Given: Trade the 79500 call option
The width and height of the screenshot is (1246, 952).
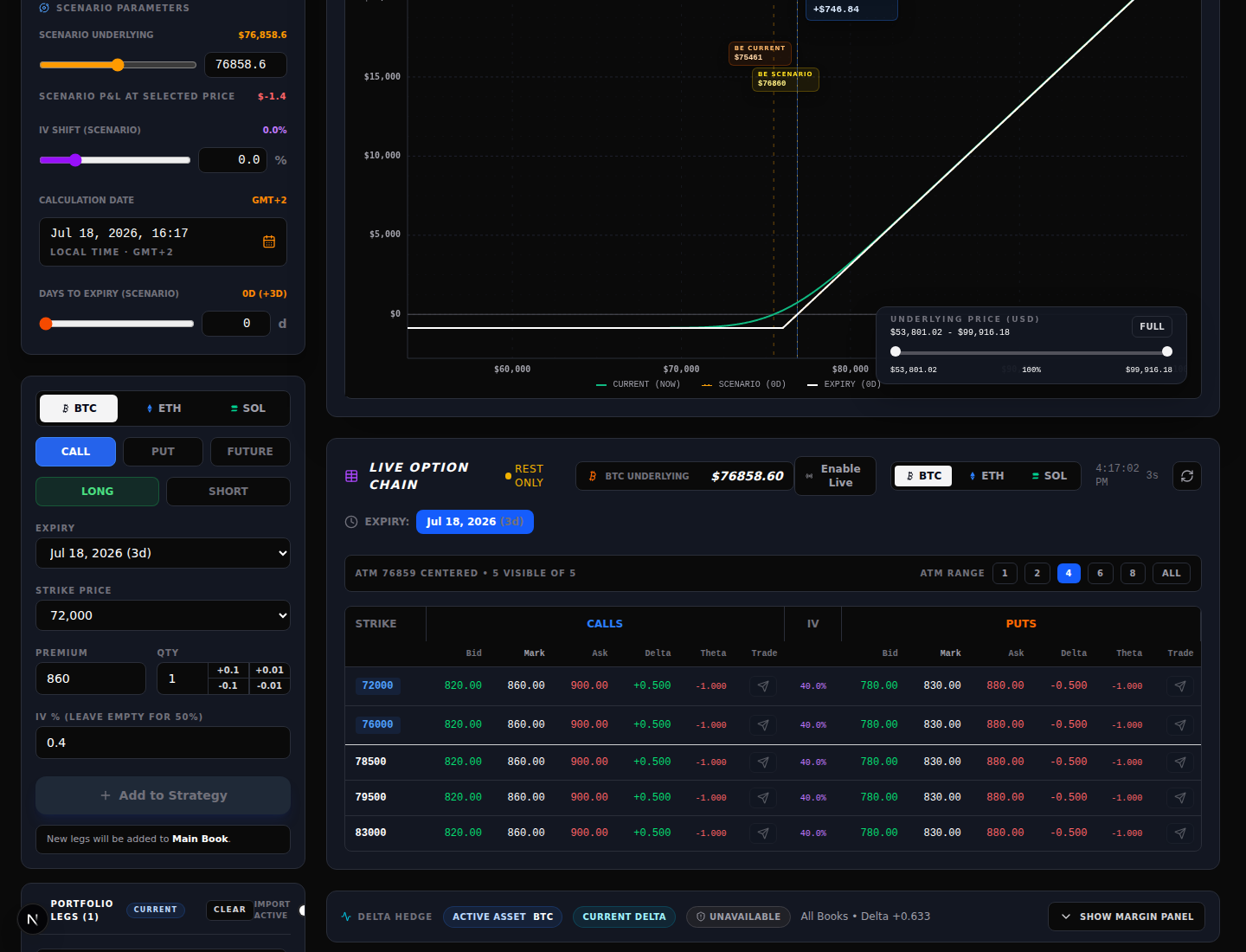Looking at the screenshot, I should (763, 798).
